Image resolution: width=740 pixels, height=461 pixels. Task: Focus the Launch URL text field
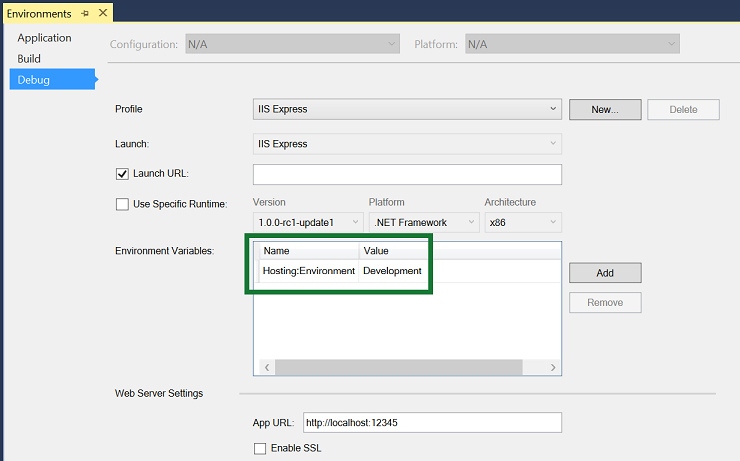(407, 175)
